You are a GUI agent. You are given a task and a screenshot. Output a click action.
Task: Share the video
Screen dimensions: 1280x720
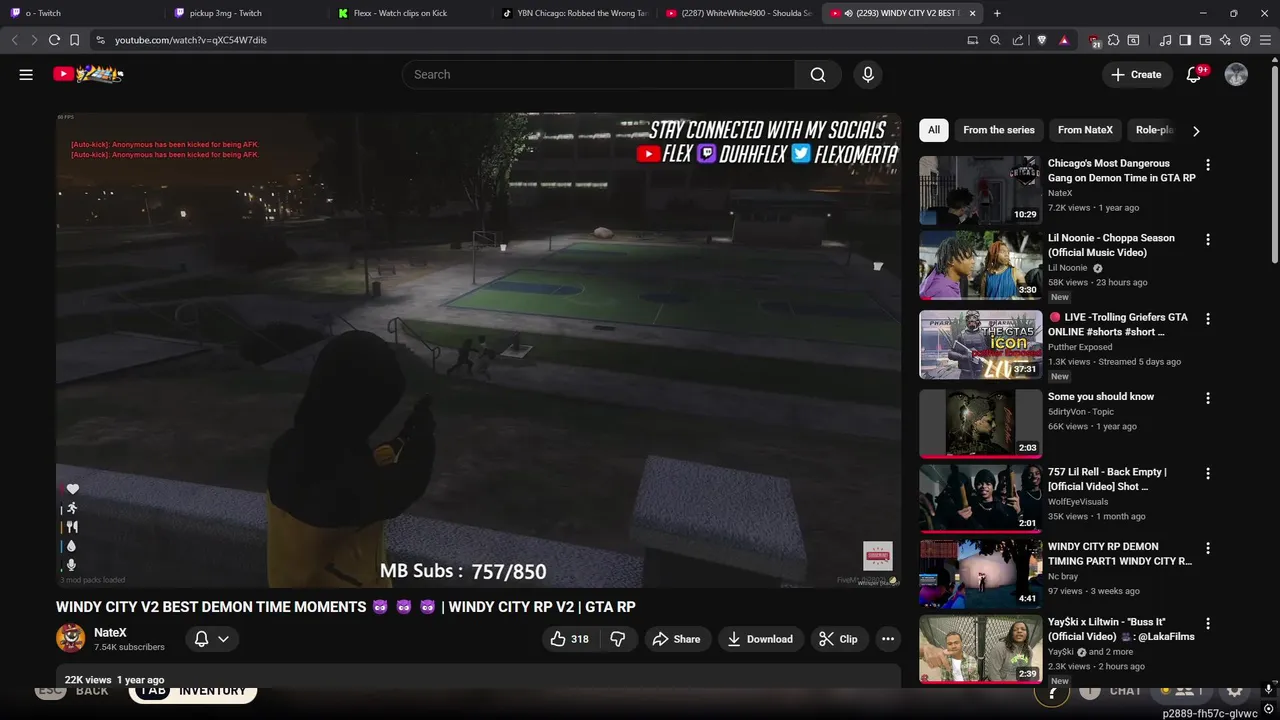[x=676, y=639]
